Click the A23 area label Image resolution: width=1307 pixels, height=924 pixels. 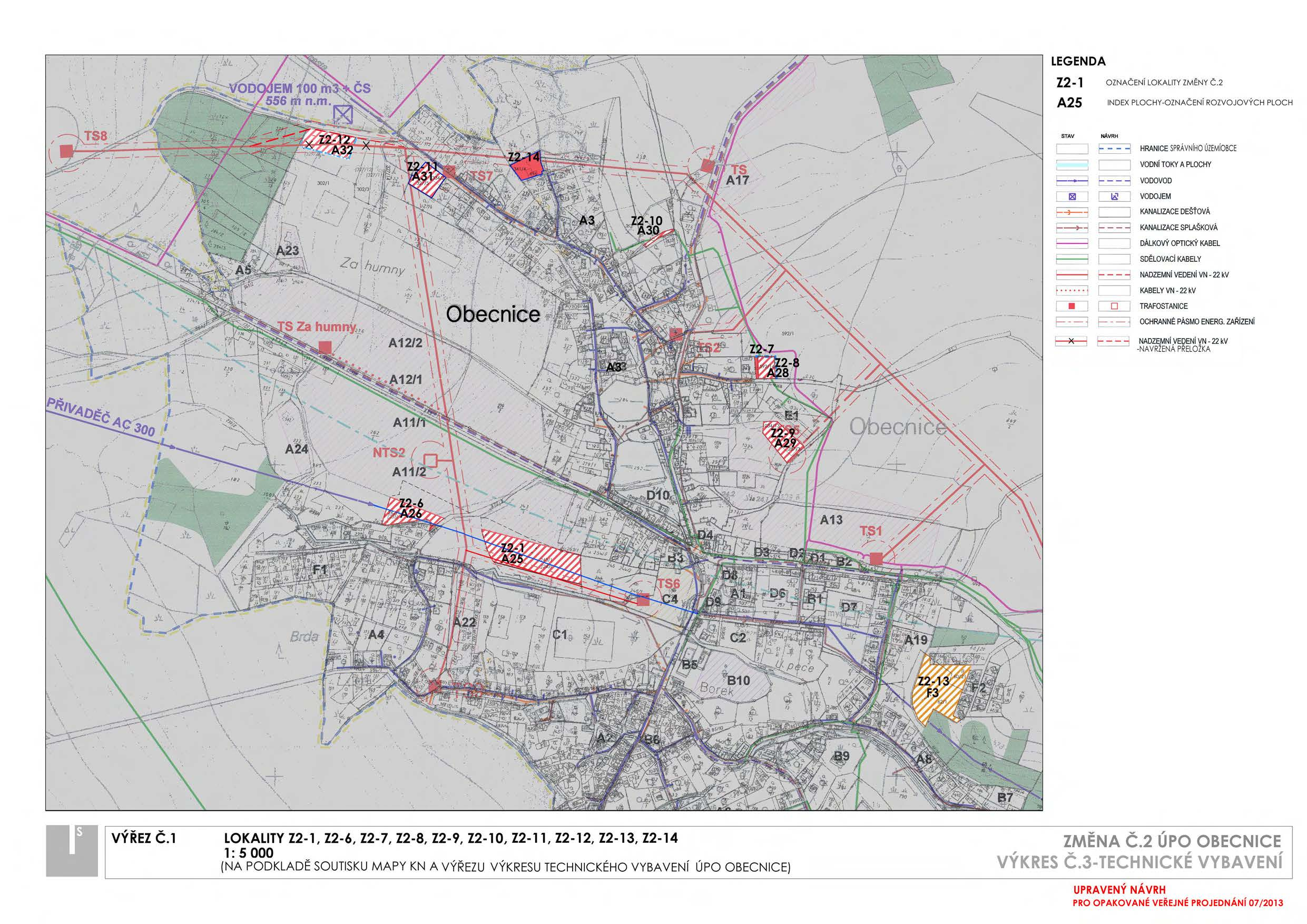click(288, 251)
